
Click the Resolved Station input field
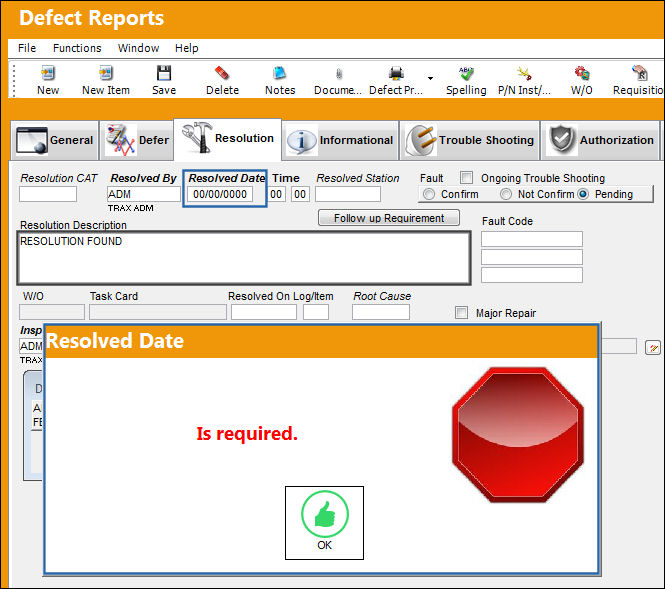(x=348, y=194)
